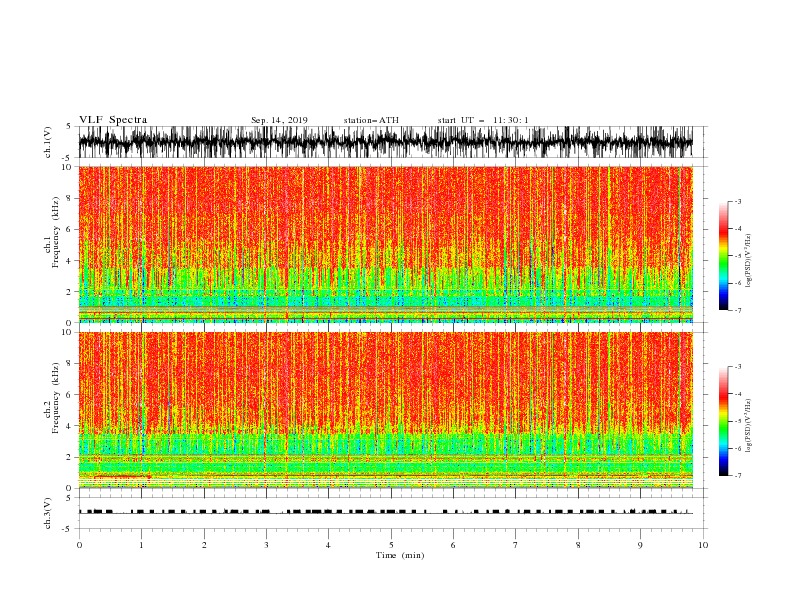Image resolution: width=792 pixels, height=612 pixels.
Task: Click the "ch.1(V)" axis label
Action: point(48,142)
